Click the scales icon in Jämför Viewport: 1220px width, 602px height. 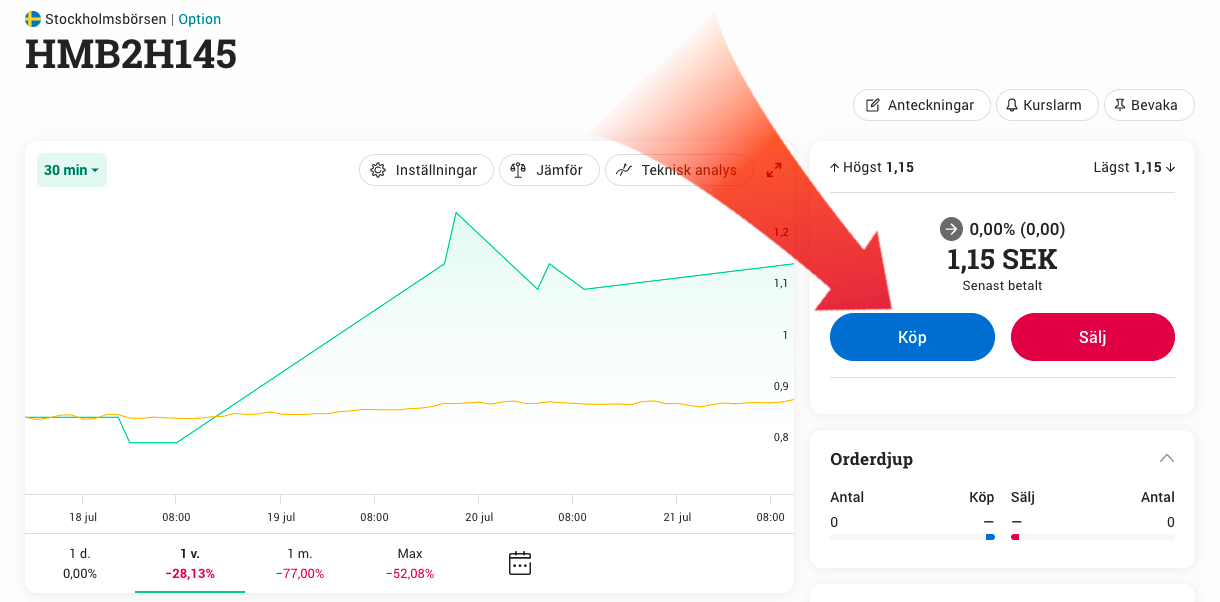coord(518,170)
